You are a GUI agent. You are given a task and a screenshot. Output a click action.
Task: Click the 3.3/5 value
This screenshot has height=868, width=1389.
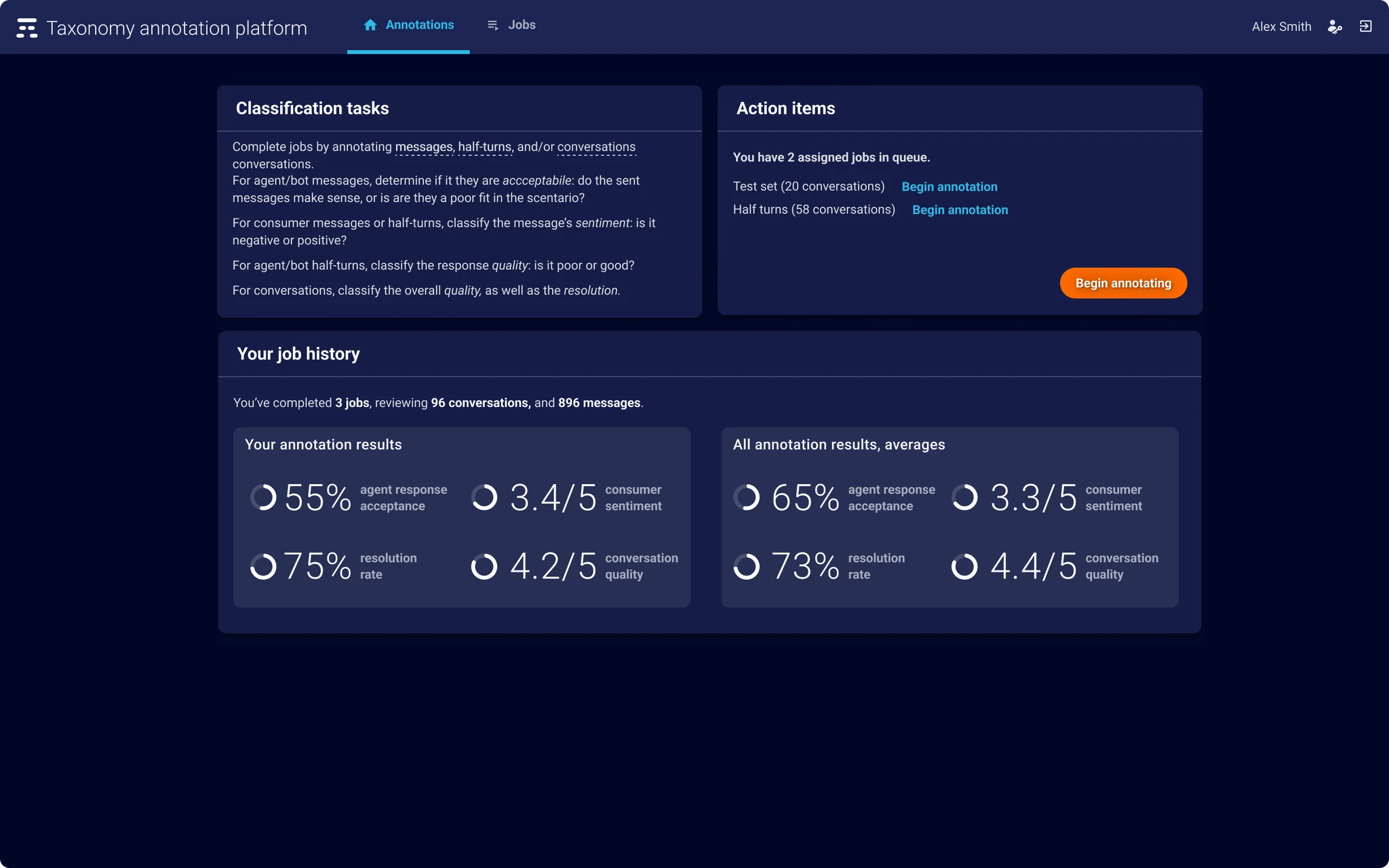1034,498
